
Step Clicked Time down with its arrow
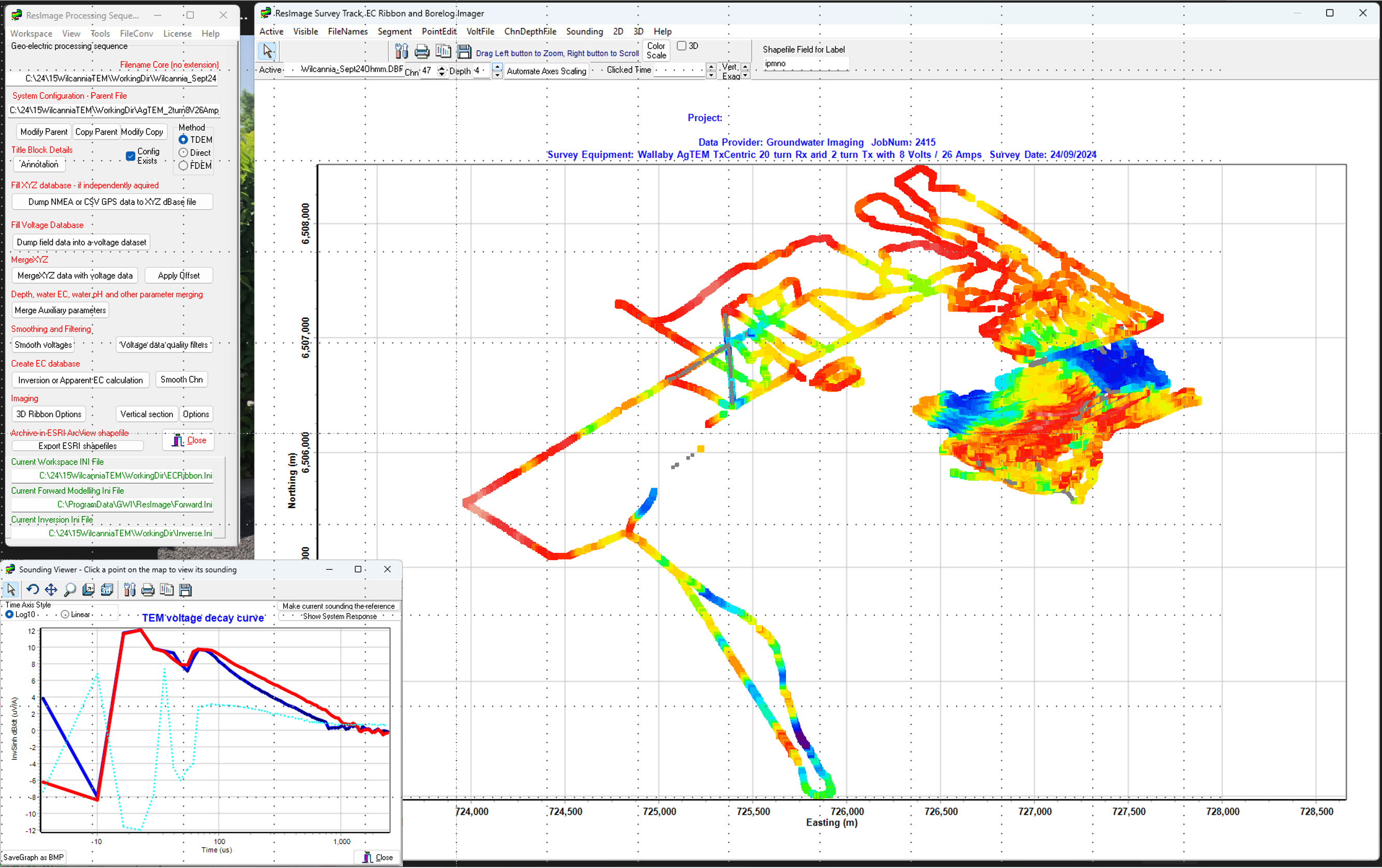pos(711,75)
